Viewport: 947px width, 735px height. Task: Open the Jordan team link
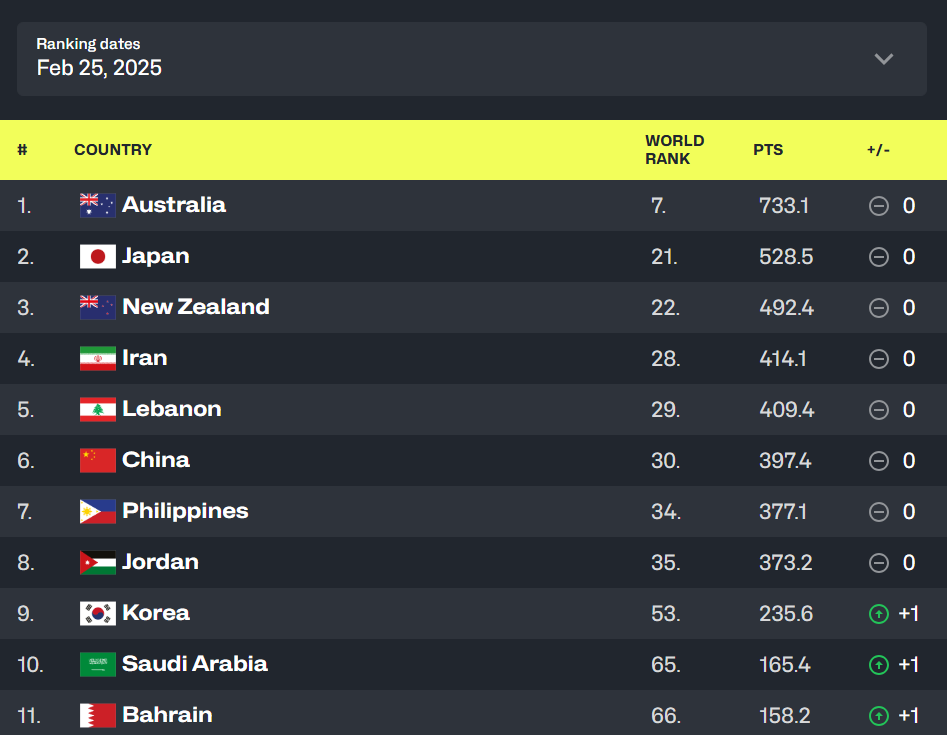[160, 562]
